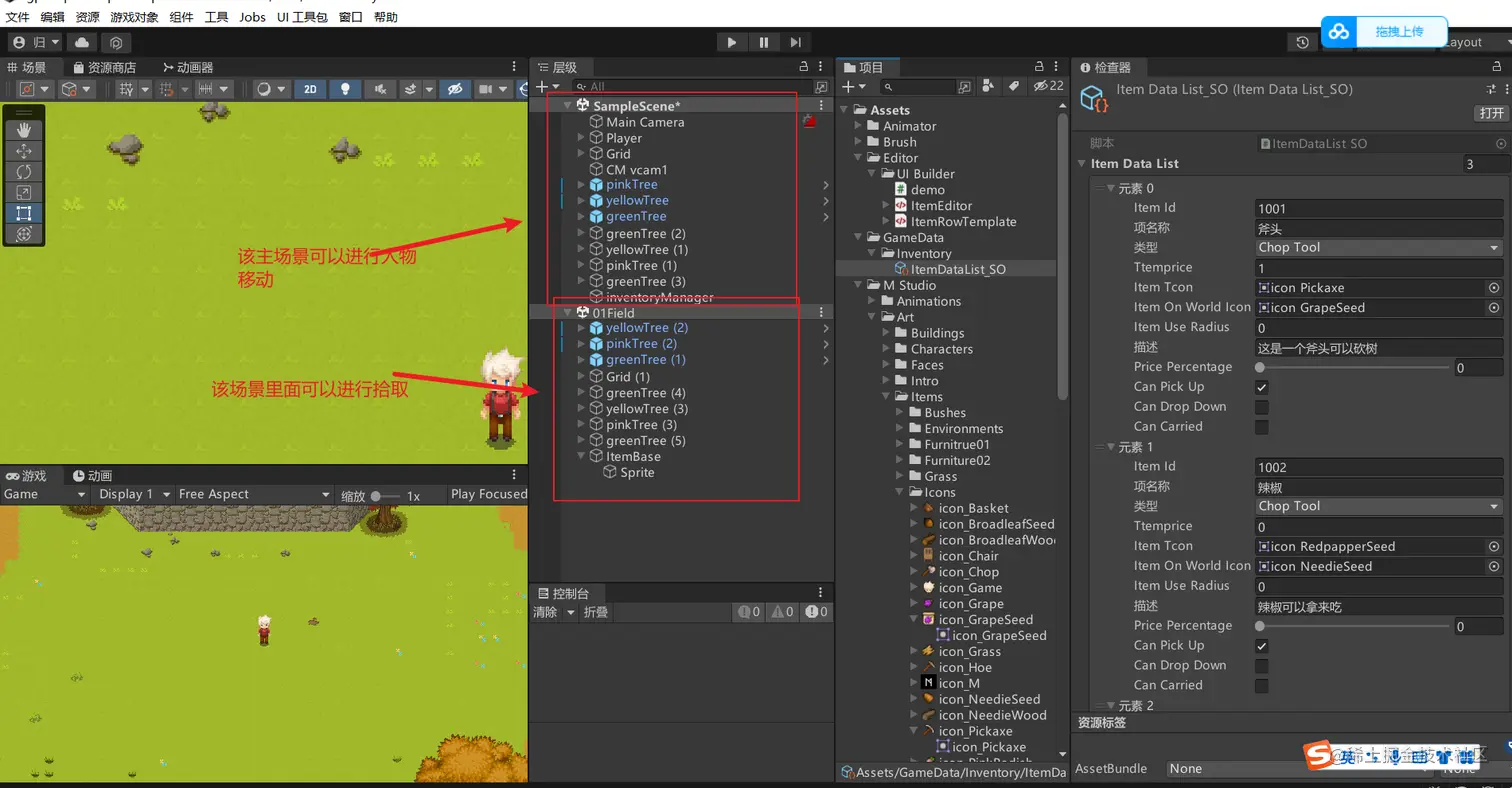Click the Play button
The image size is (1512, 788).
click(x=732, y=42)
